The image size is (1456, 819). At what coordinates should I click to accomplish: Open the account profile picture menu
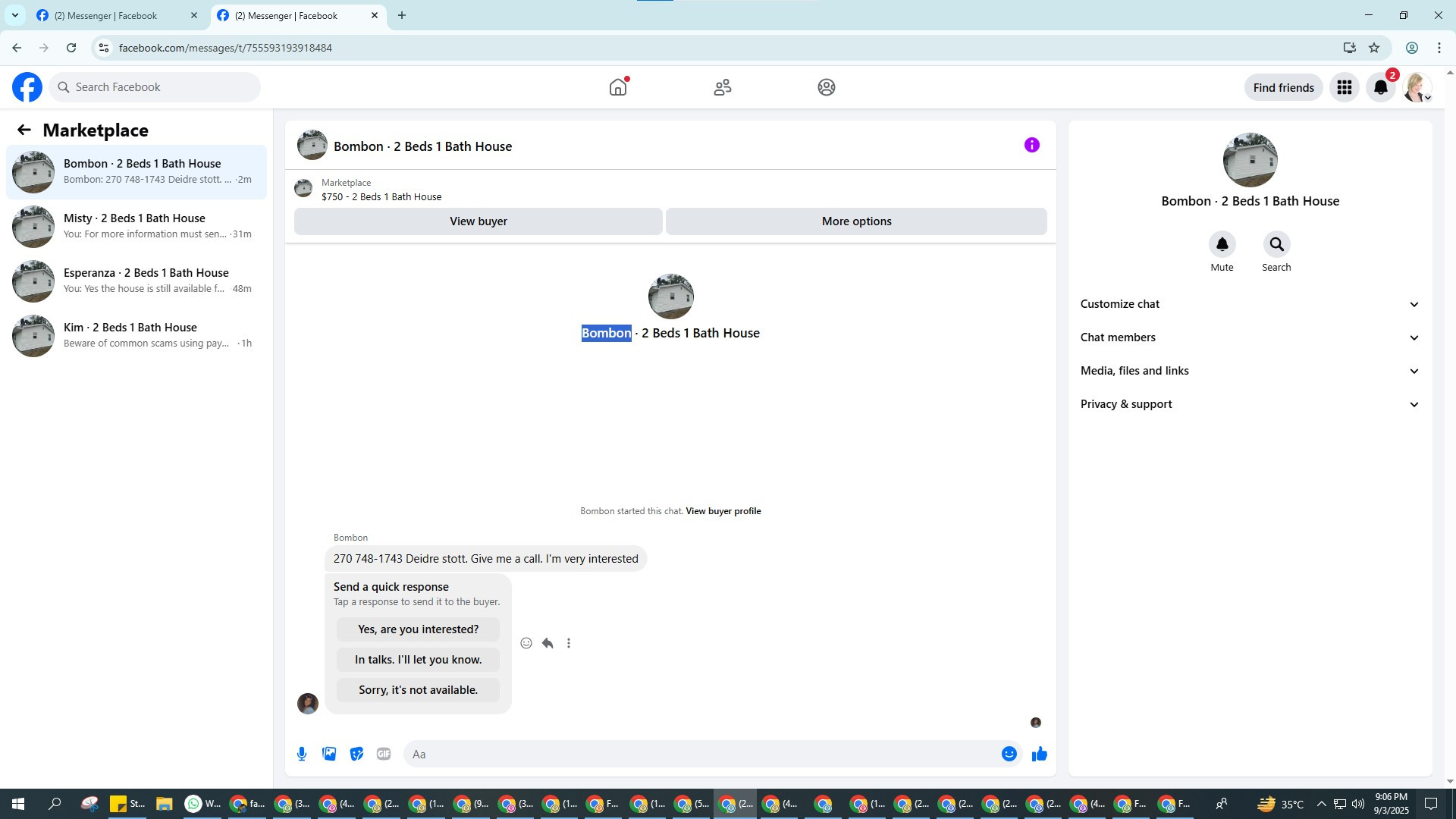point(1417,87)
